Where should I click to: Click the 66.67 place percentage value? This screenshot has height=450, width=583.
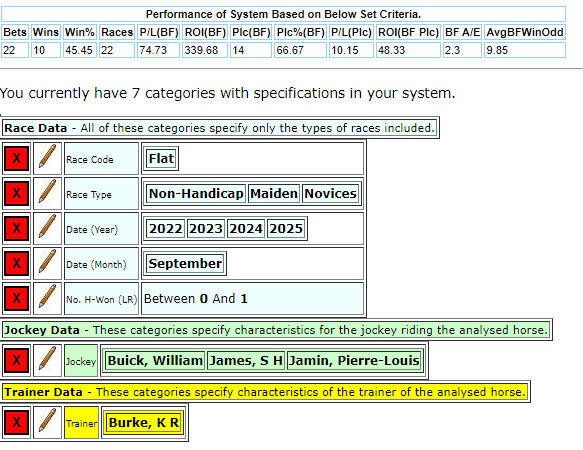point(301,50)
